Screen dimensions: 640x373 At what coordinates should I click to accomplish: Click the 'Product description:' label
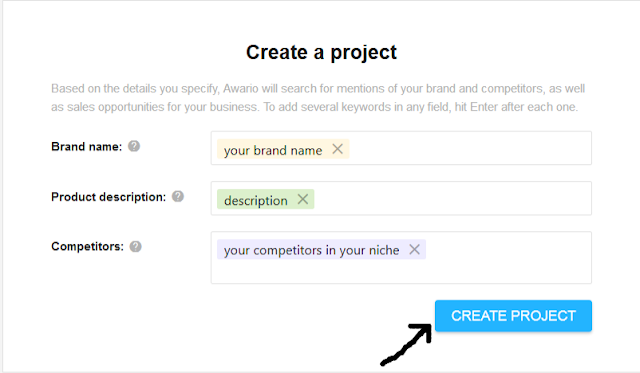[109, 197]
